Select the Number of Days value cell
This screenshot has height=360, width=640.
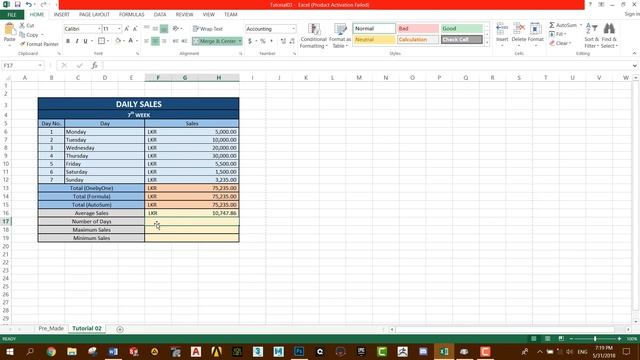(192, 221)
